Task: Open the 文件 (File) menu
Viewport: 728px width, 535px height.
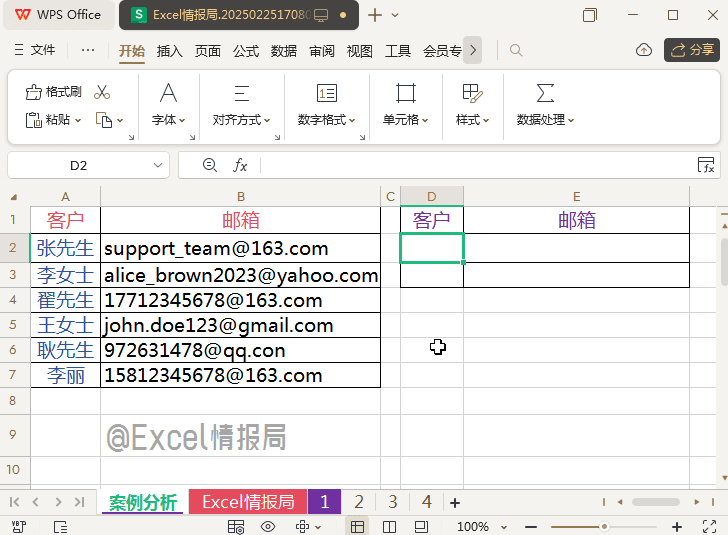Action: click(x=35, y=50)
